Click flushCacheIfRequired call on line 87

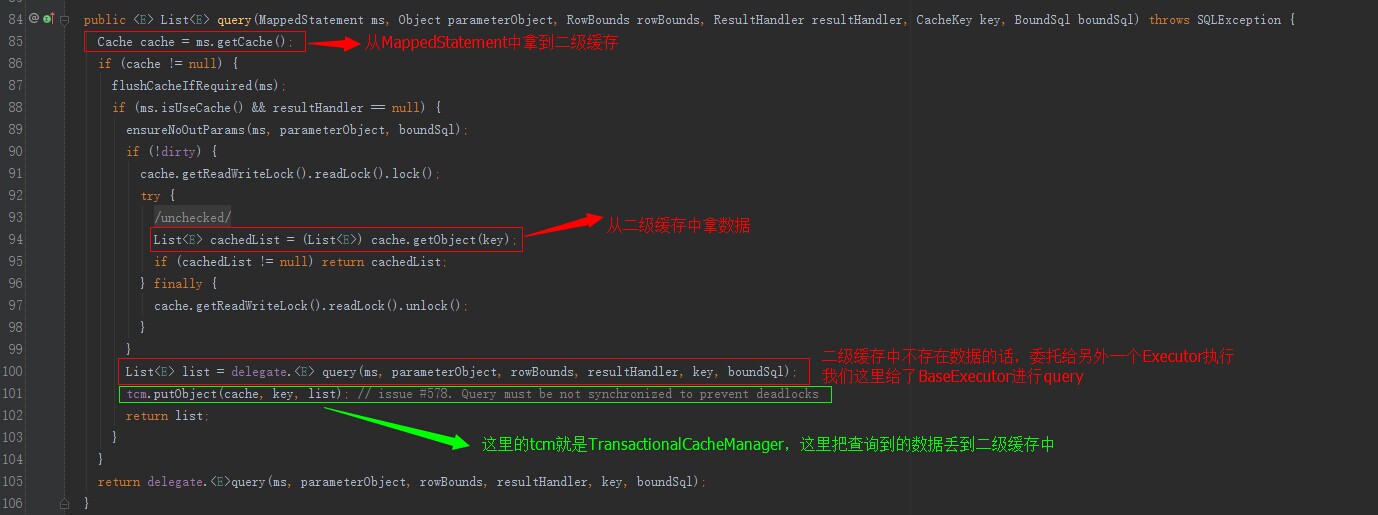182,86
